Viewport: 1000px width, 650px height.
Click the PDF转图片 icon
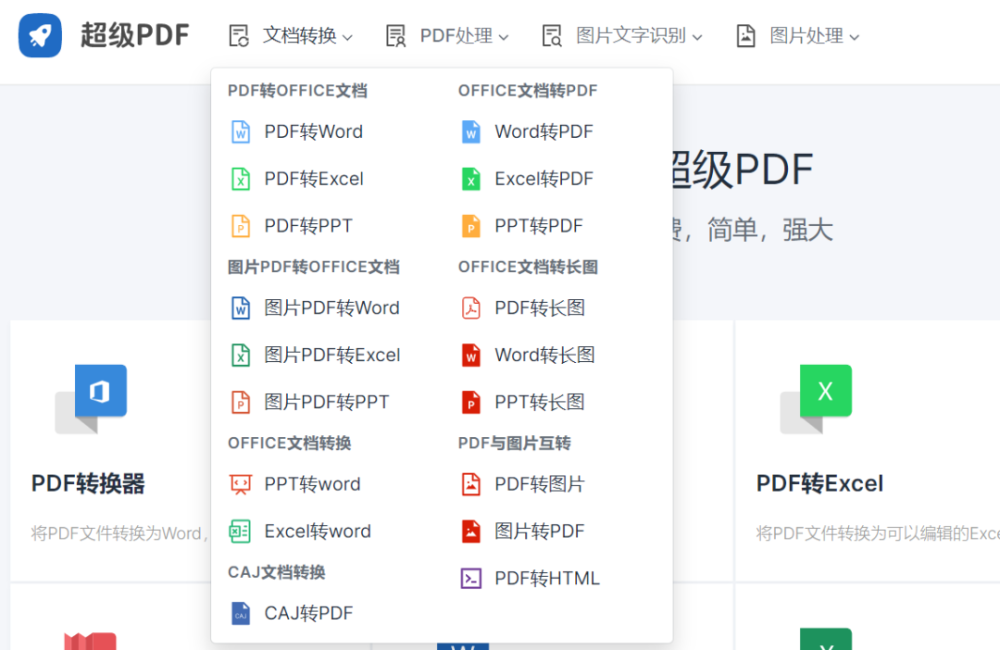[x=471, y=484]
